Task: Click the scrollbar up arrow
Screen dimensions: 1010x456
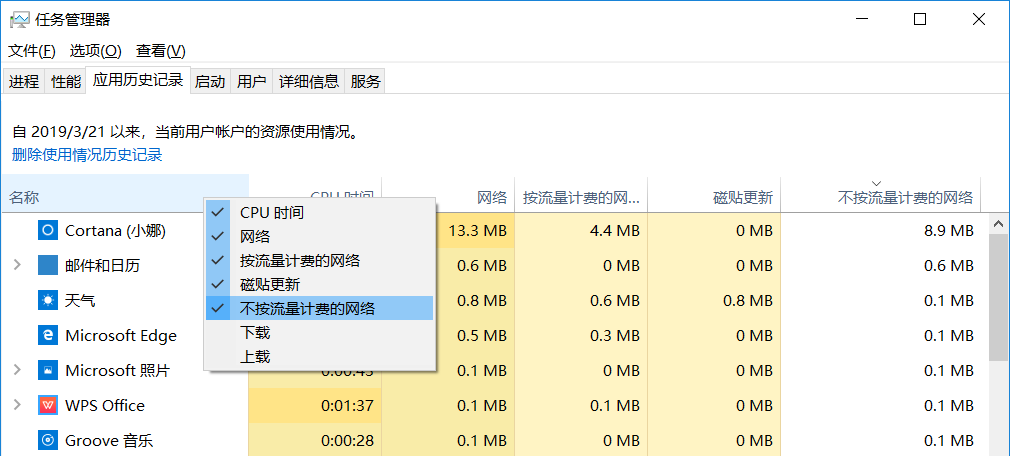Action: [x=999, y=224]
